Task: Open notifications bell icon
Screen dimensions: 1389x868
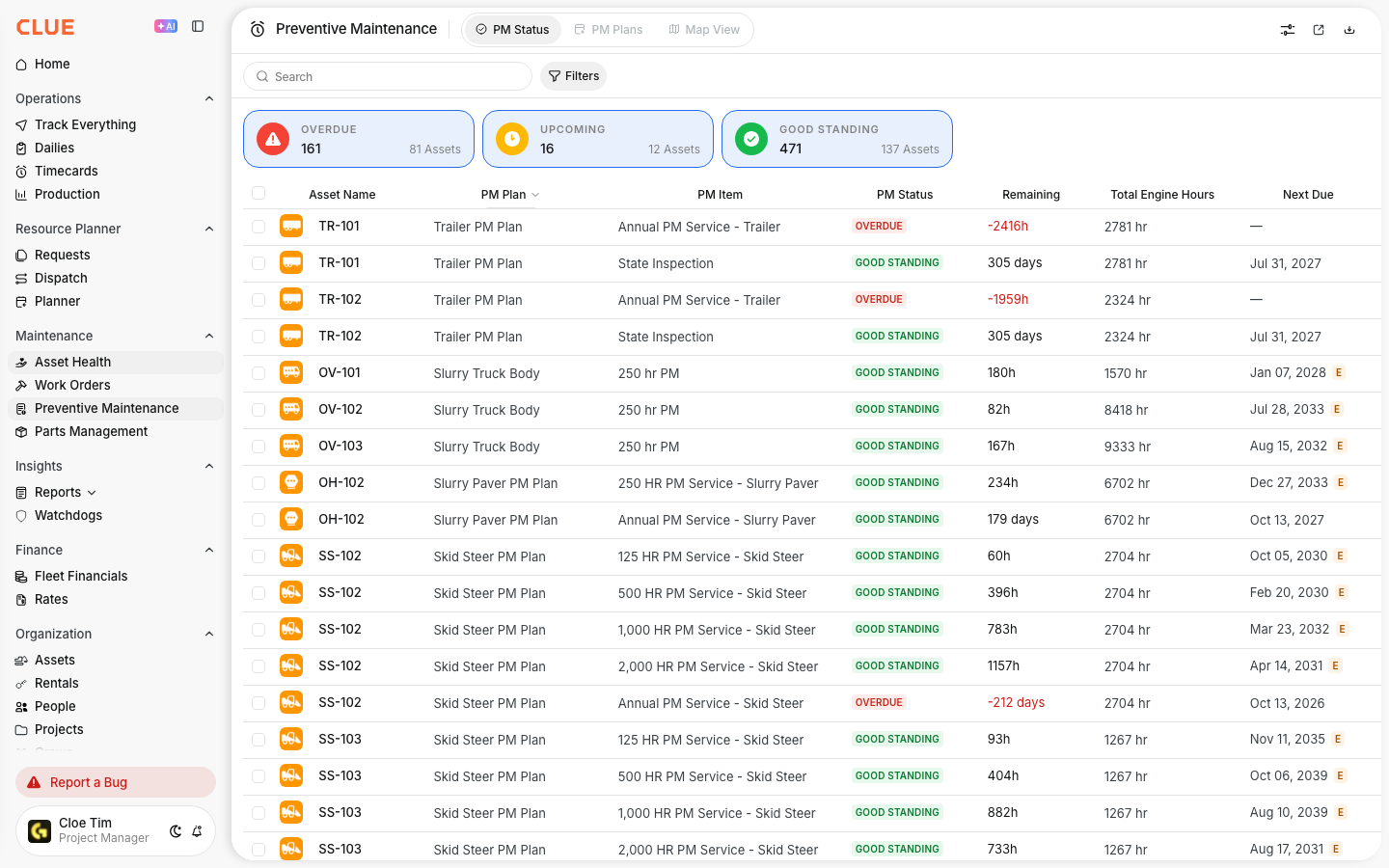Action: coord(197,831)
